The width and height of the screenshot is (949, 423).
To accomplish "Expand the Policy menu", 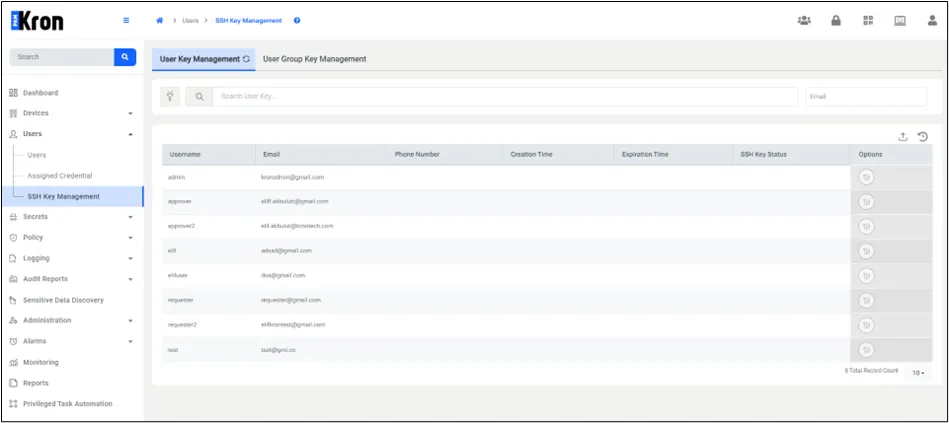I will point(131,238).
